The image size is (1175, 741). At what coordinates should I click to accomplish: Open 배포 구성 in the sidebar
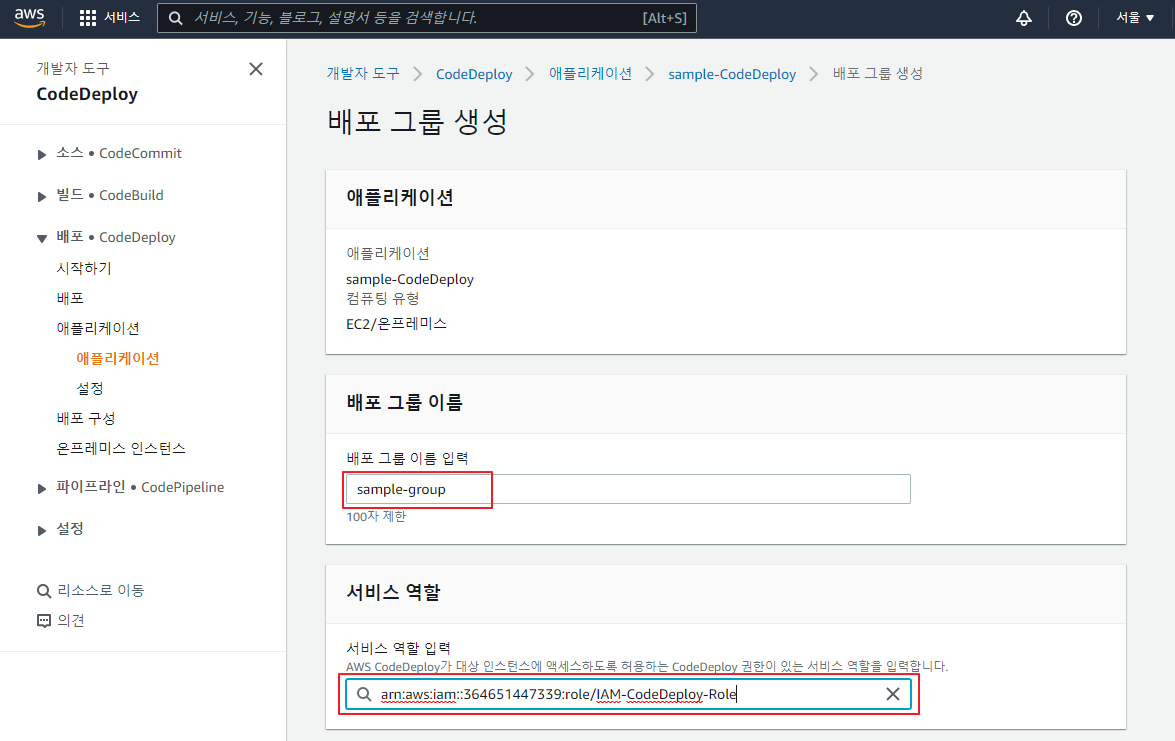(85, 418)
